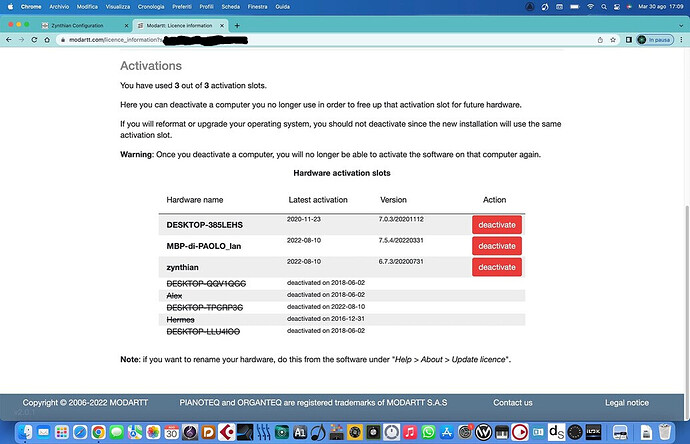Open a new browser tab
690x444 pixels.
click(237, 26)
